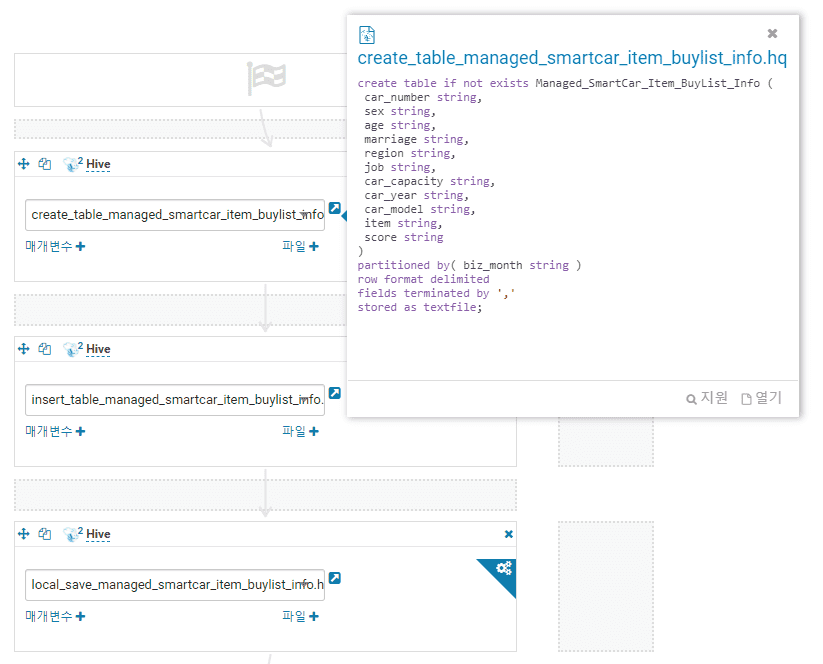Click the copy icon of the insert_table Hive node
The height and width of the screenshot is (664, 823).
pos(44,349)
